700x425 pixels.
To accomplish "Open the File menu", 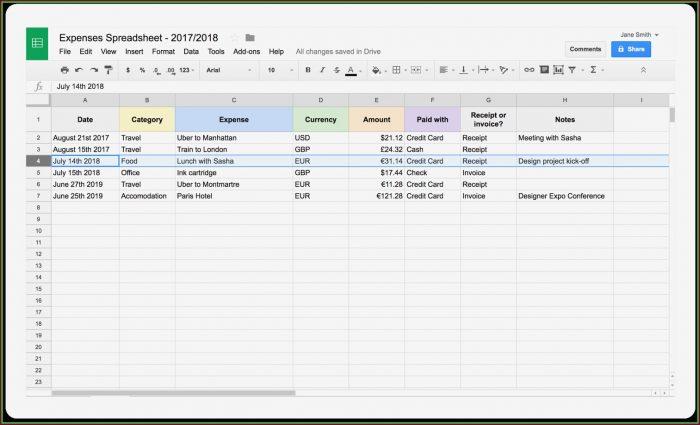I will point(65,52).
